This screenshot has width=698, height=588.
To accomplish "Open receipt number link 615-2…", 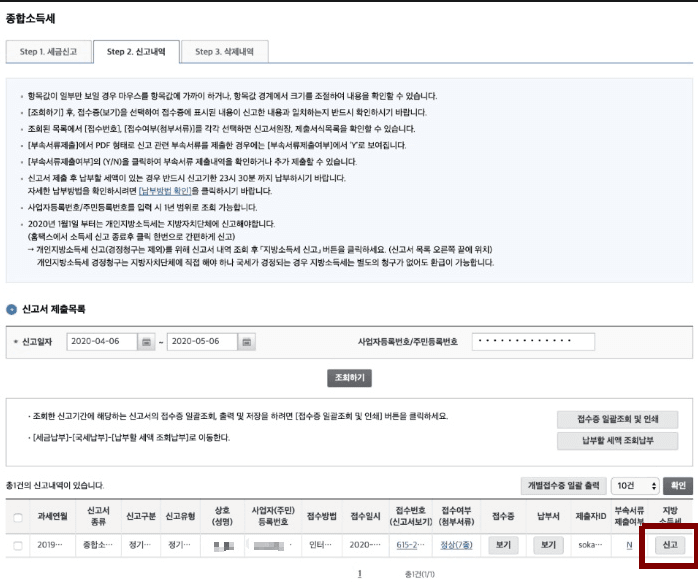I will coord(410,545).
